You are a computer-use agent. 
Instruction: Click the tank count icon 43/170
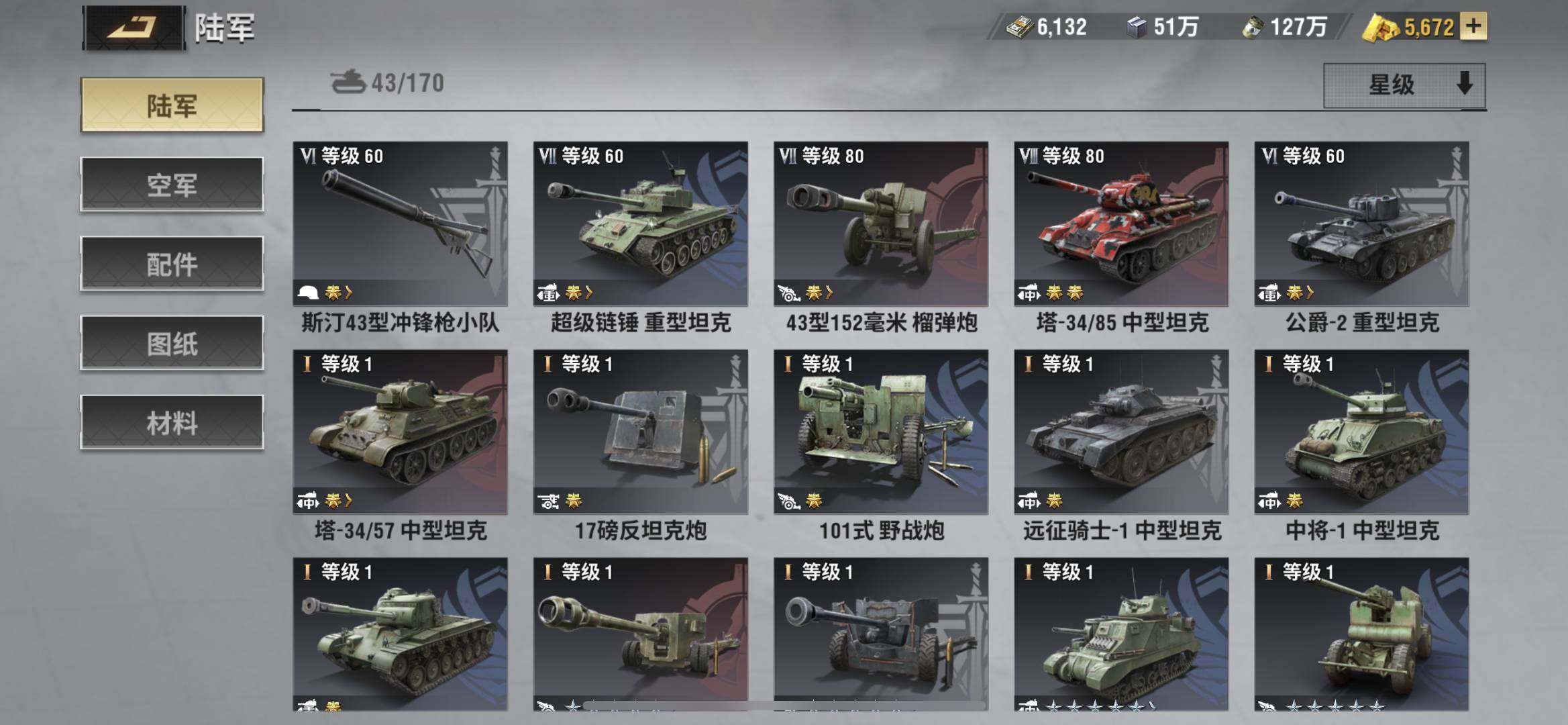pyautogui.click(x=348, y=82)
